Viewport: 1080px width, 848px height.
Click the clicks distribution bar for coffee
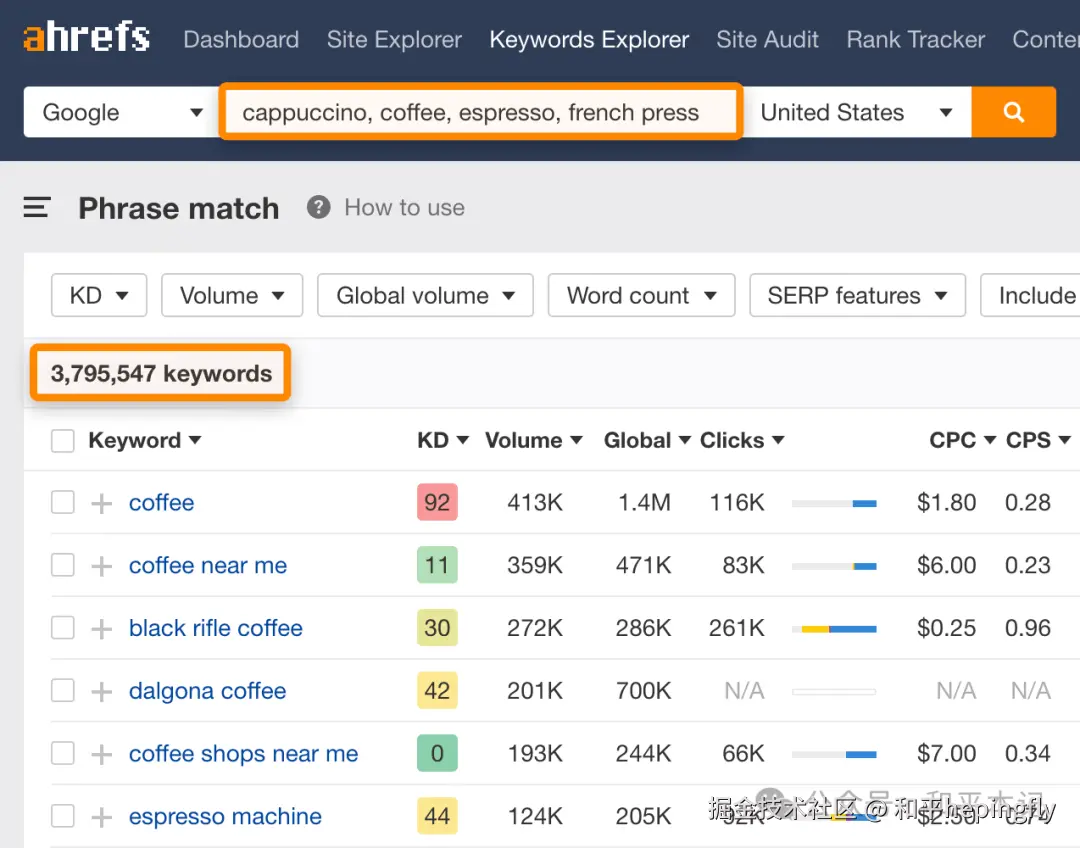834,504
